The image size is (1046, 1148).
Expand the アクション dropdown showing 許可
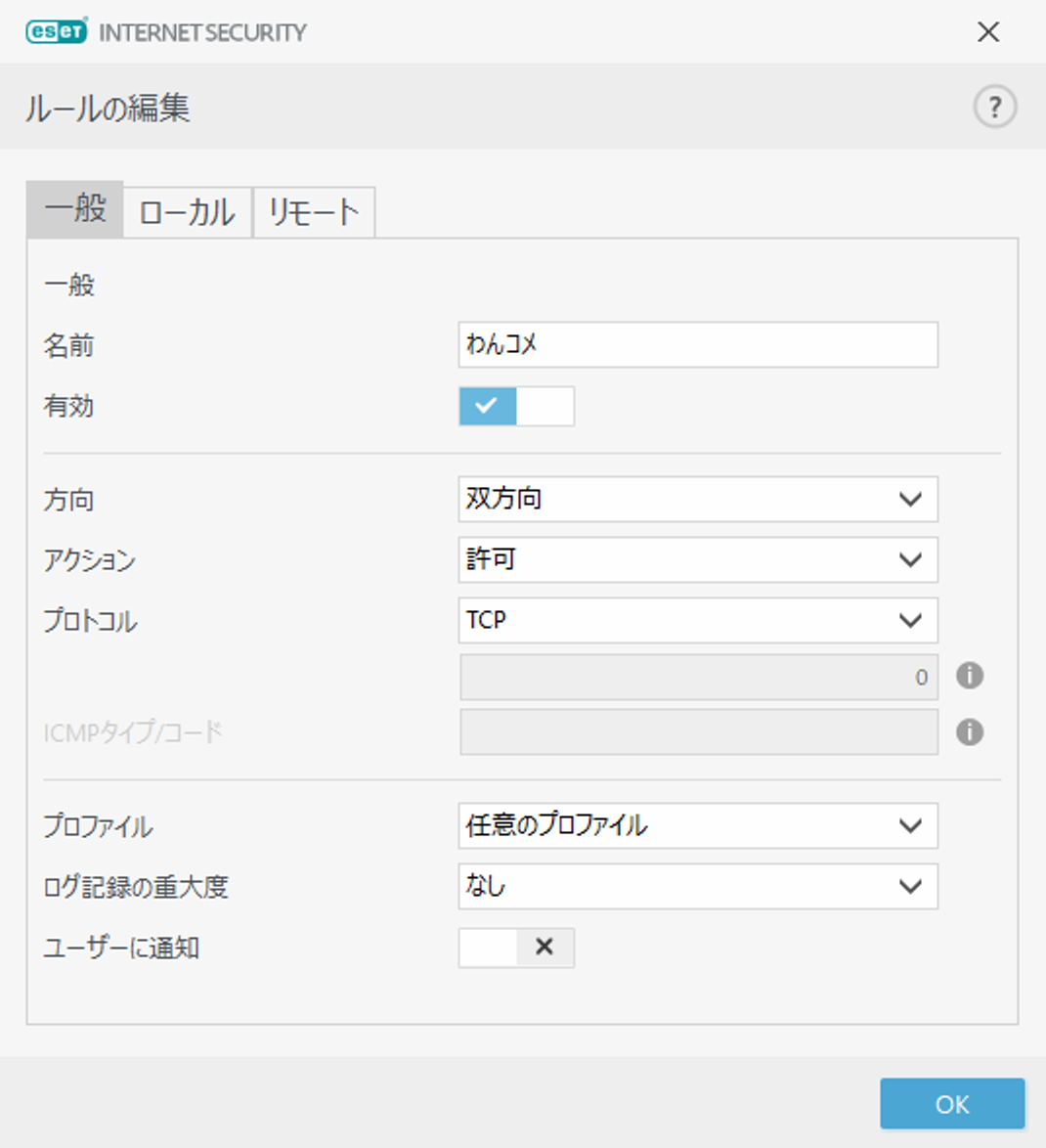[697, 559]
